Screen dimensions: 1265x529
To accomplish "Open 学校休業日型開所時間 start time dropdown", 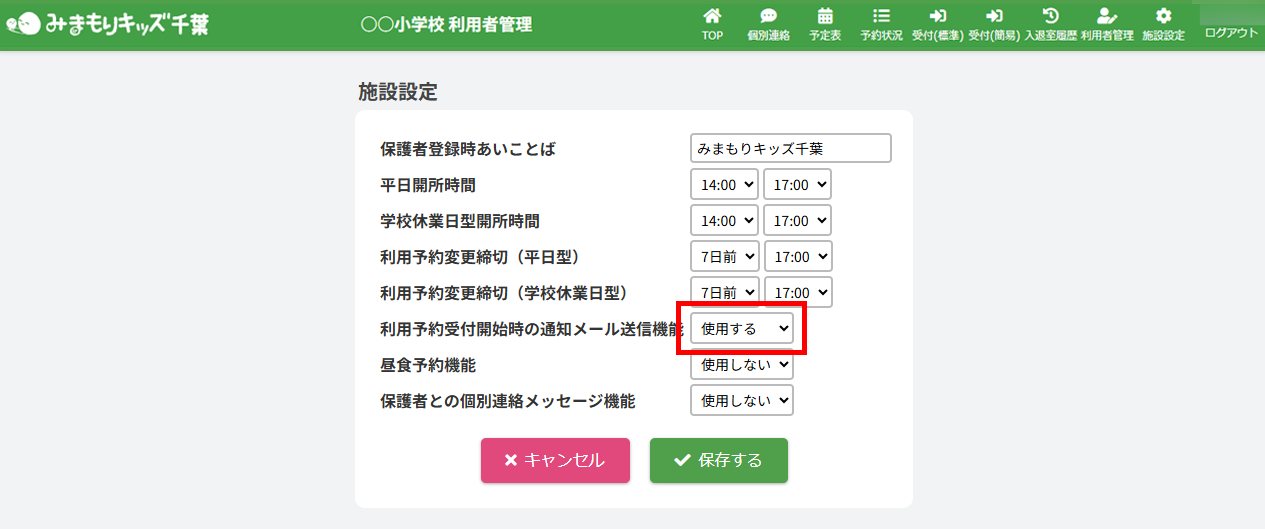I will tap(724, 221).
